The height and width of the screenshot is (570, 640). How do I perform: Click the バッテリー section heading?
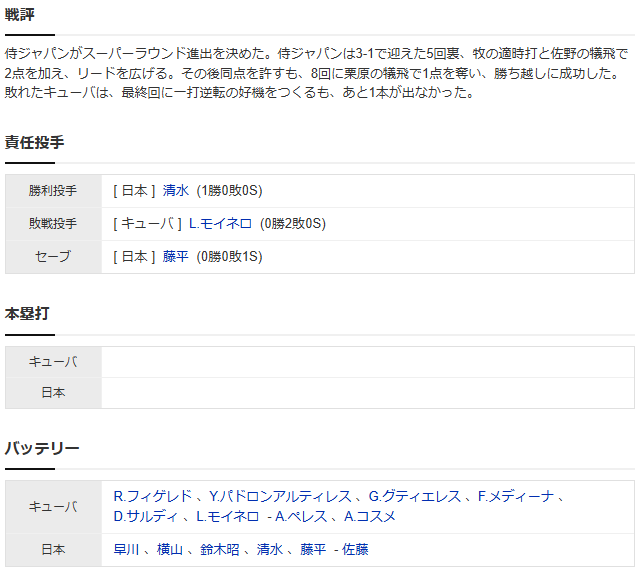[x=42, y=448]
